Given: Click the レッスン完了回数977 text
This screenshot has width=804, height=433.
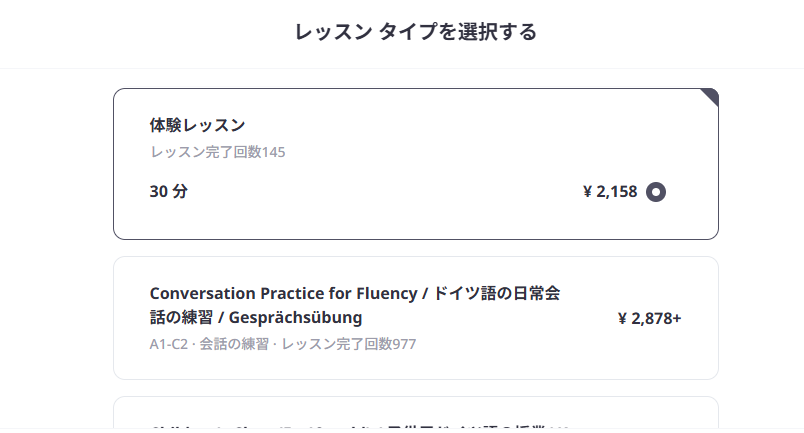Looking at the screenshot, I should [349, 344].
